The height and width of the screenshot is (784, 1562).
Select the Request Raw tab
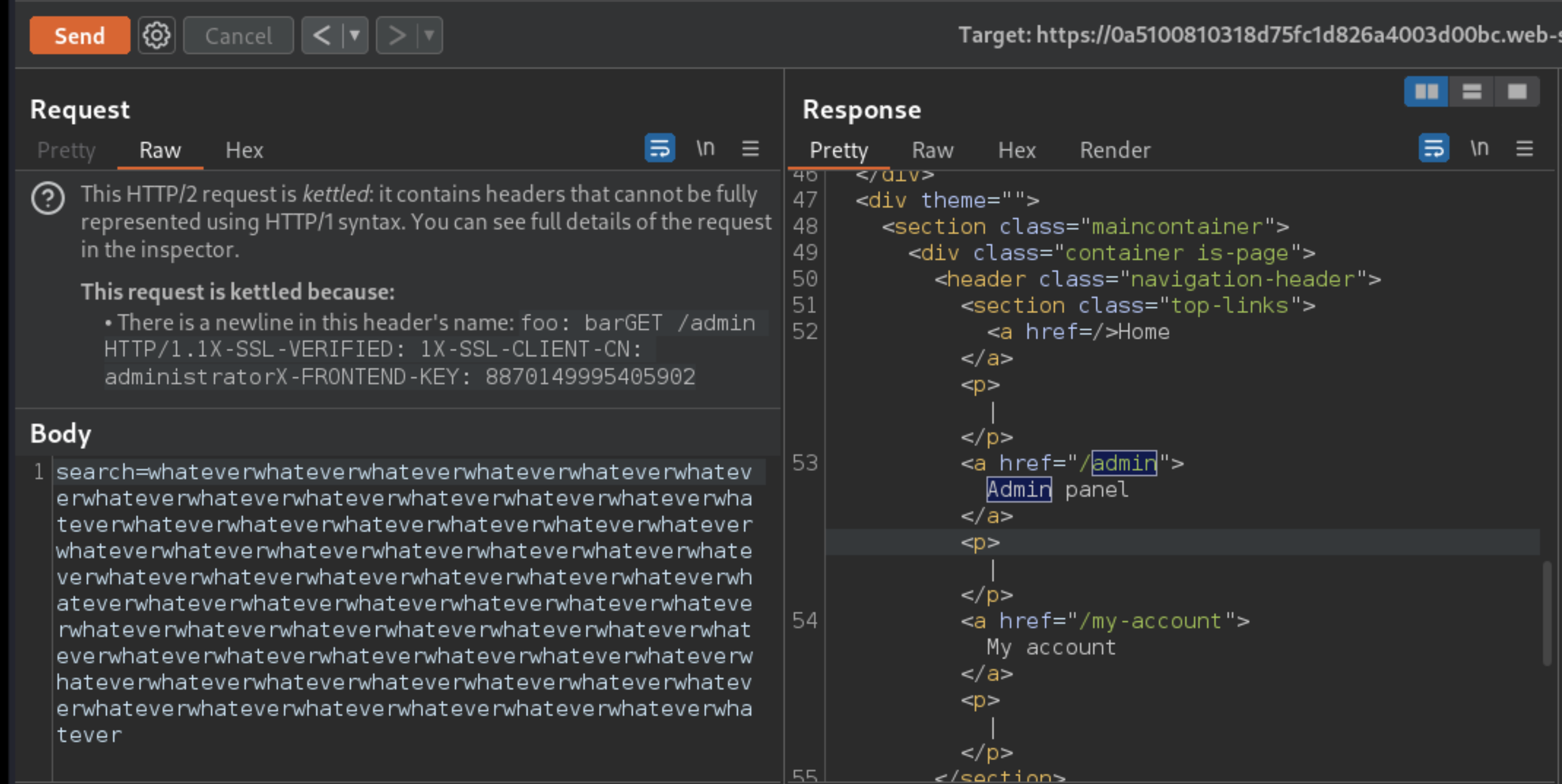[x=160, y=150]
